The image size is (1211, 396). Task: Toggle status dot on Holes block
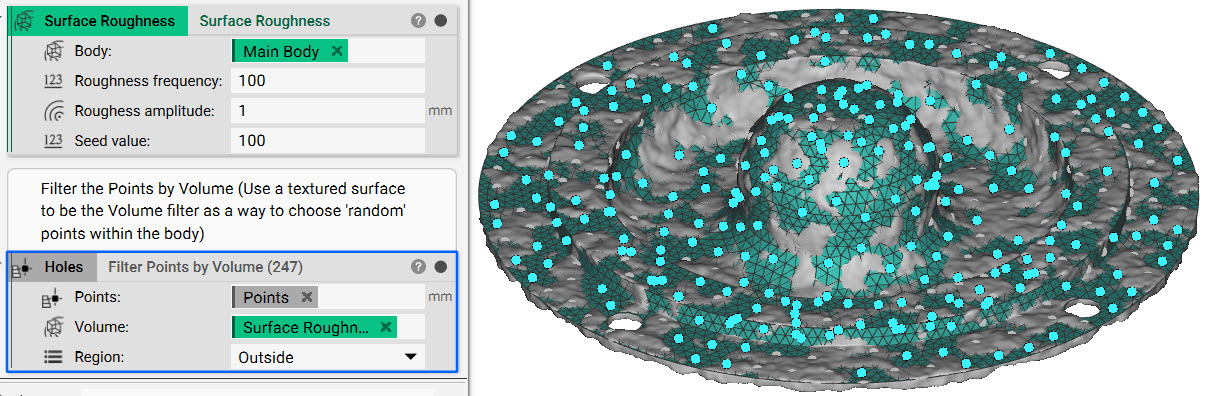coord(441,267)
